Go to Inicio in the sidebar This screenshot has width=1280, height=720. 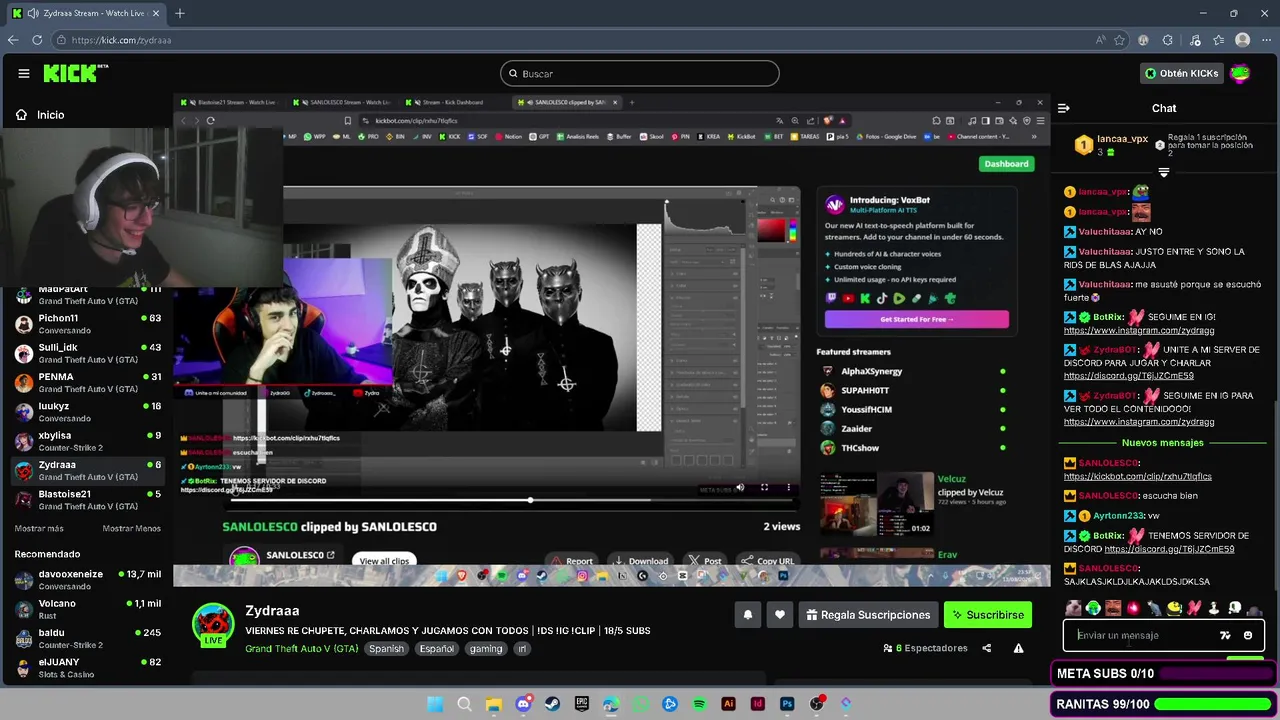coord(40,115)
